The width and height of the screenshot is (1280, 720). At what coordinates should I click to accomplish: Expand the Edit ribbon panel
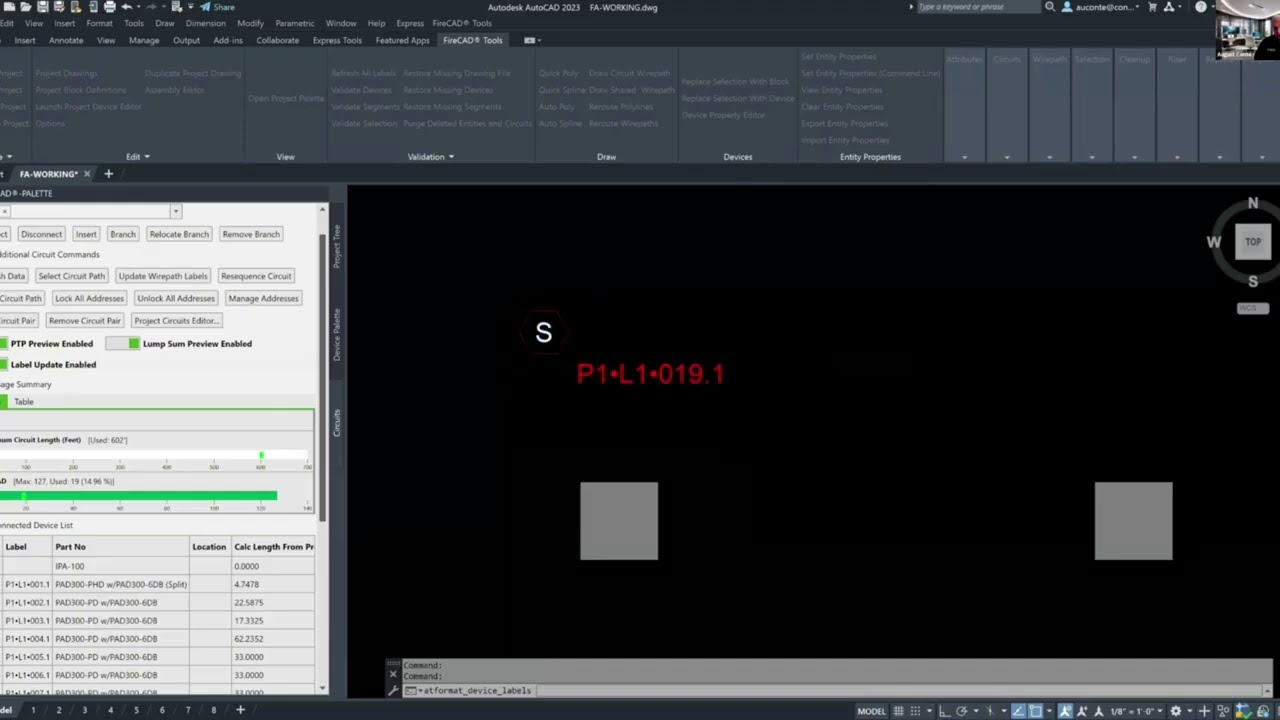[x=137, y=157]
